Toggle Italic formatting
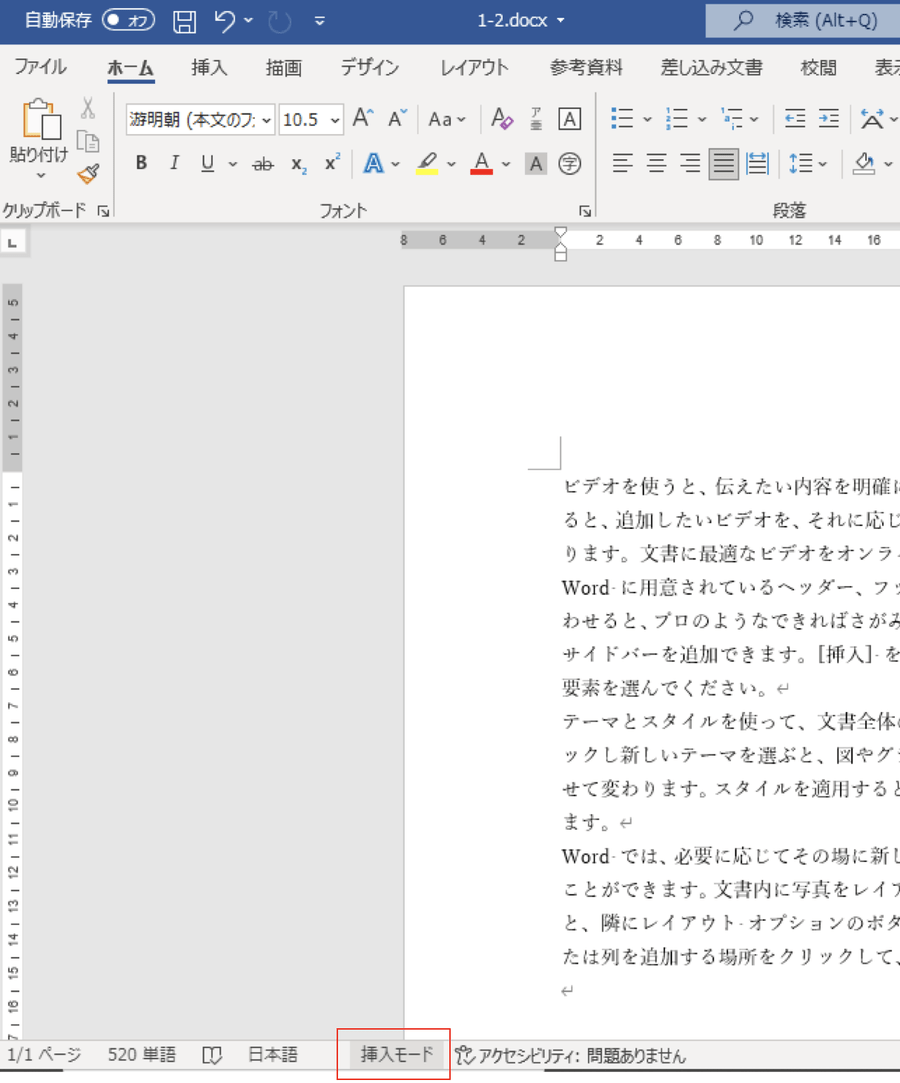The height and width of the screenshot is (1083, 900). coord(174,164)
